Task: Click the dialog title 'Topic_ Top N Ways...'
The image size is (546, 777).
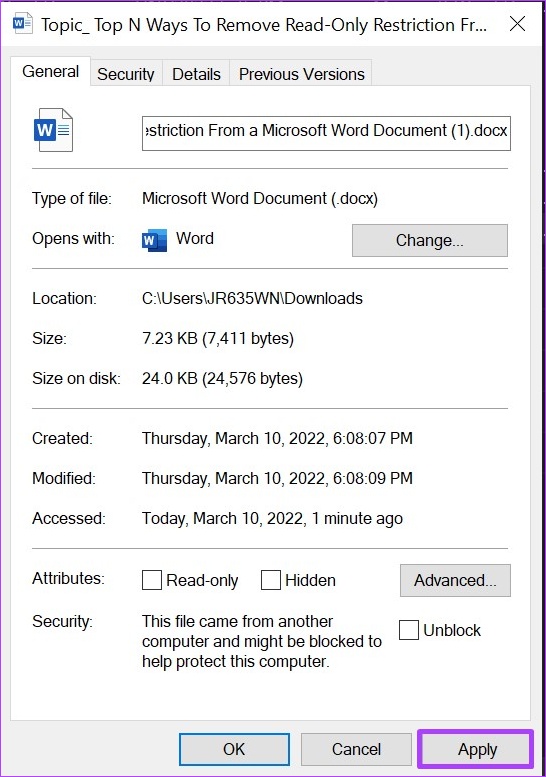Action: (x=264, y=25)
